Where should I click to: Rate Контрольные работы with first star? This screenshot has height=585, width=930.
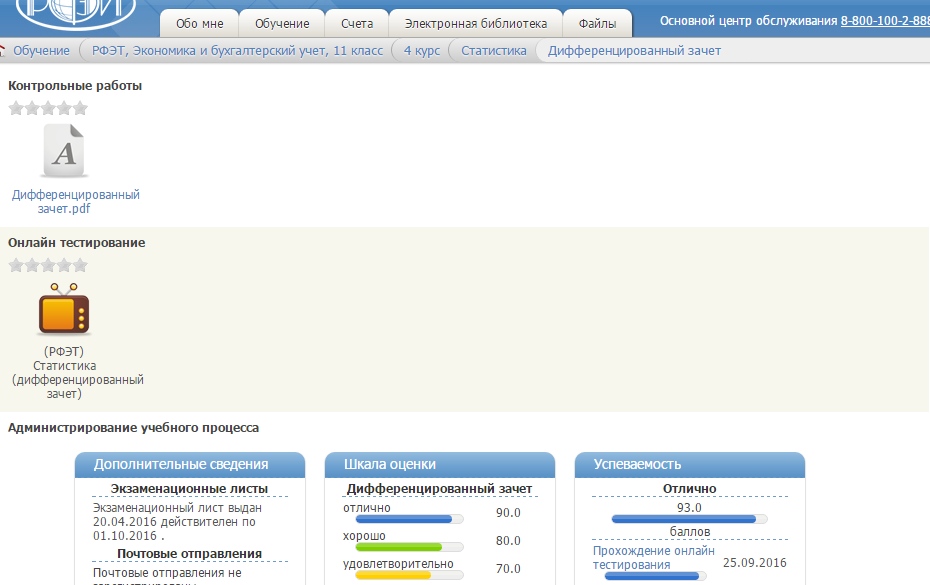(16, 108)
